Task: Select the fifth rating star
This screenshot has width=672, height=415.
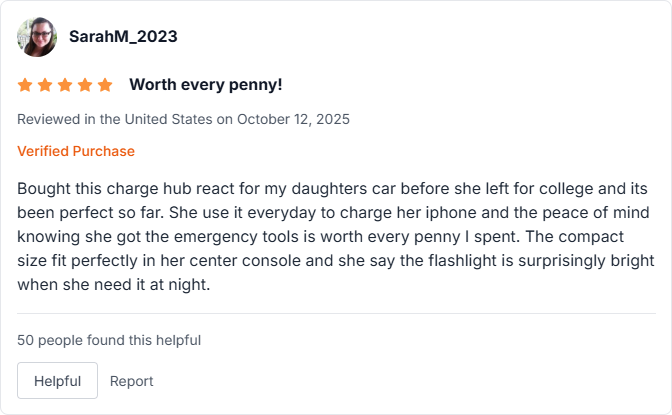Action: [105, 85]
